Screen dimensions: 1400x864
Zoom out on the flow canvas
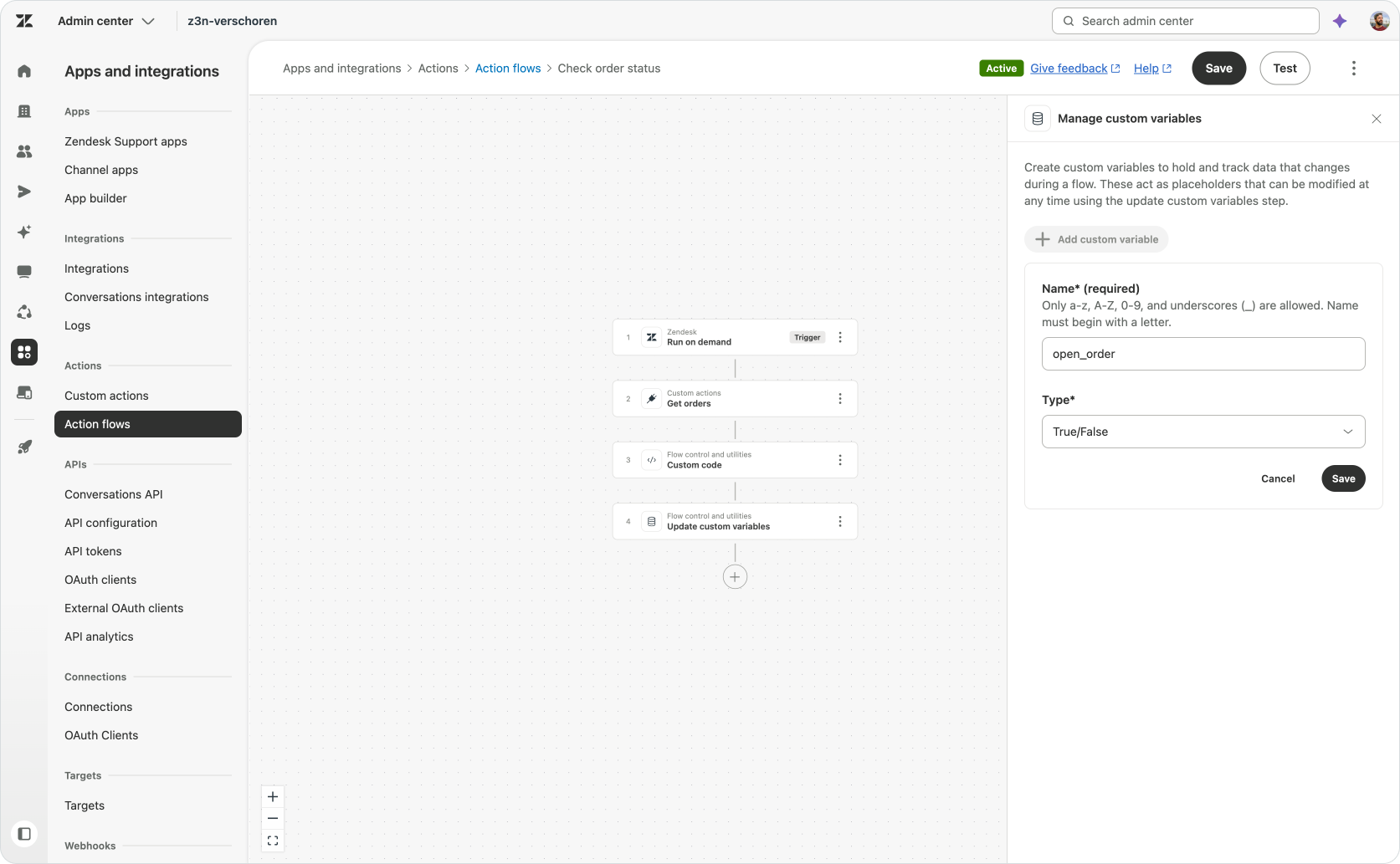(x=273, y=818)
